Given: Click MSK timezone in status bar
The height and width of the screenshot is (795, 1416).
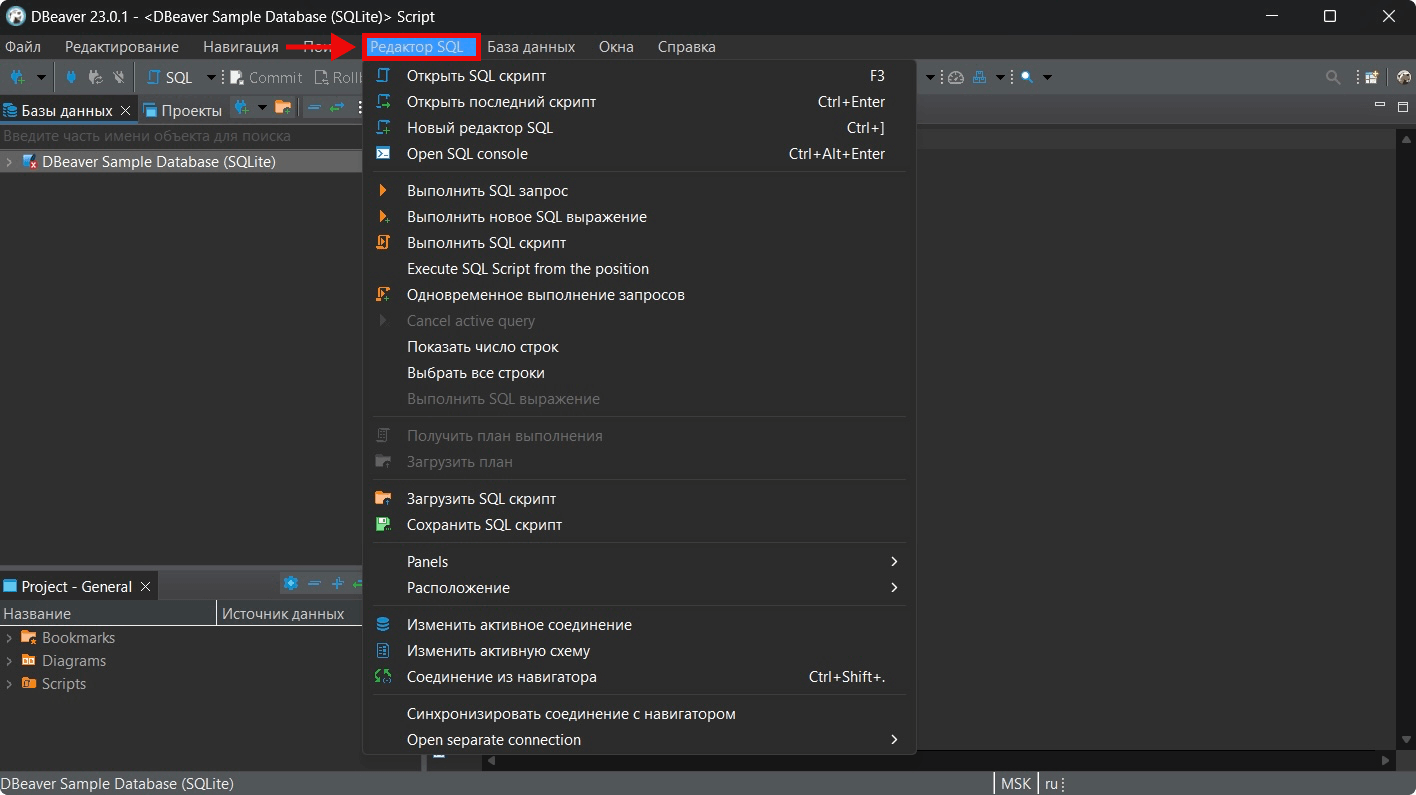Looking at the screenshot, I should [x=1015, y=784].
